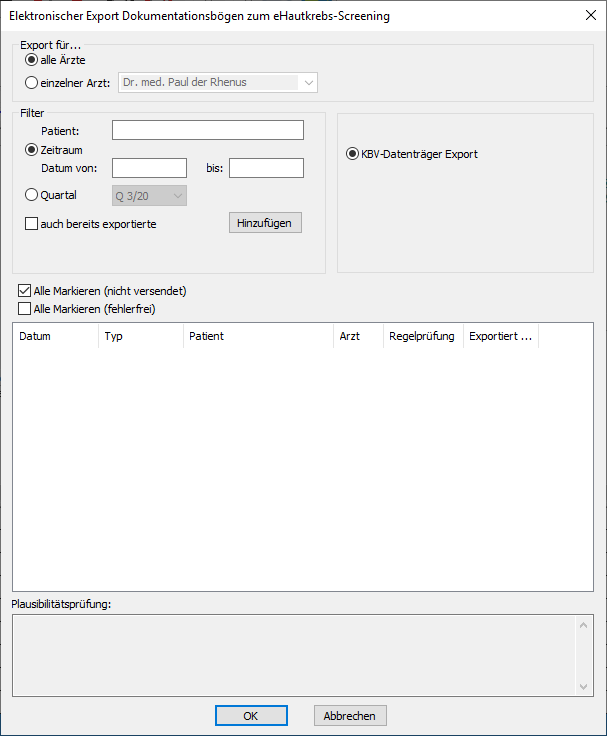Click the Plausibilitätsprüfung scrollbar up arrow
The height and width of the screenshot is (736, 607).
pos(584,625)
